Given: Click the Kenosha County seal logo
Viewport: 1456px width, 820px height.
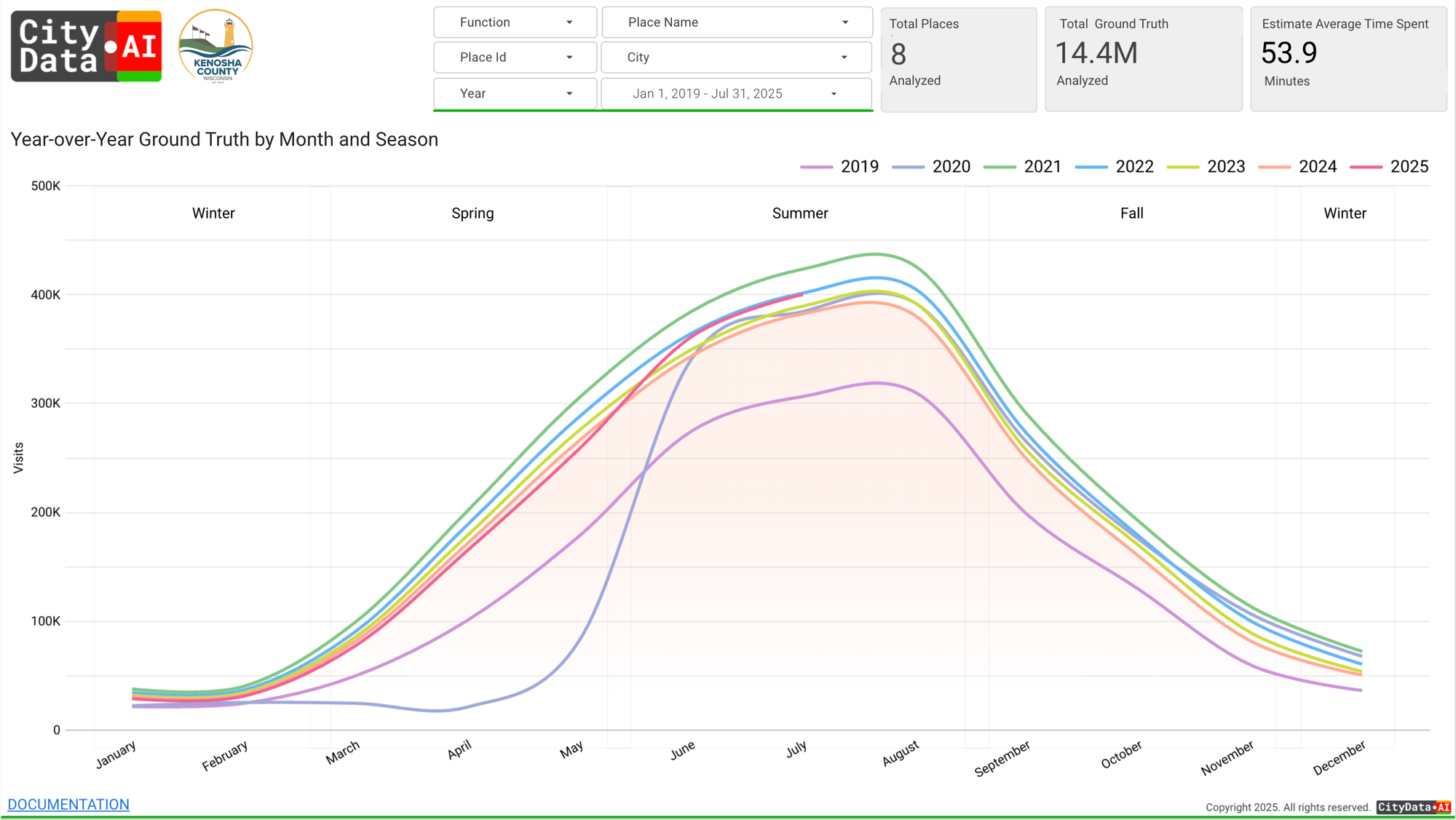Looking at the screenshot, I should tap(215, 46).
